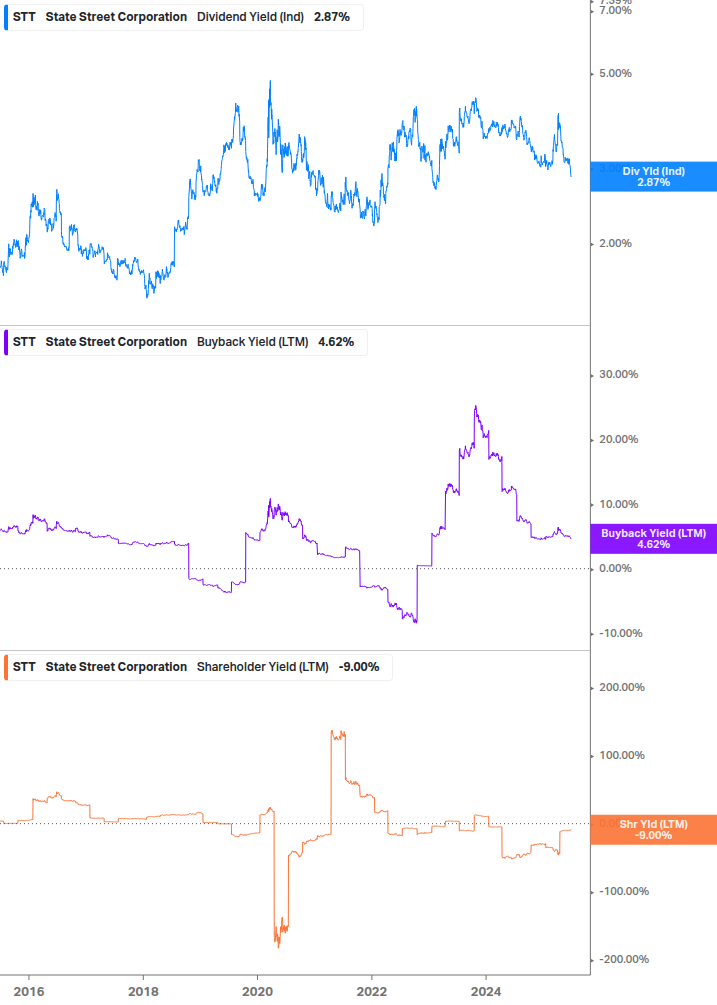
Task: Click the 200.00% tick on shareholder yield axis
Action: [x=622, y=687]
